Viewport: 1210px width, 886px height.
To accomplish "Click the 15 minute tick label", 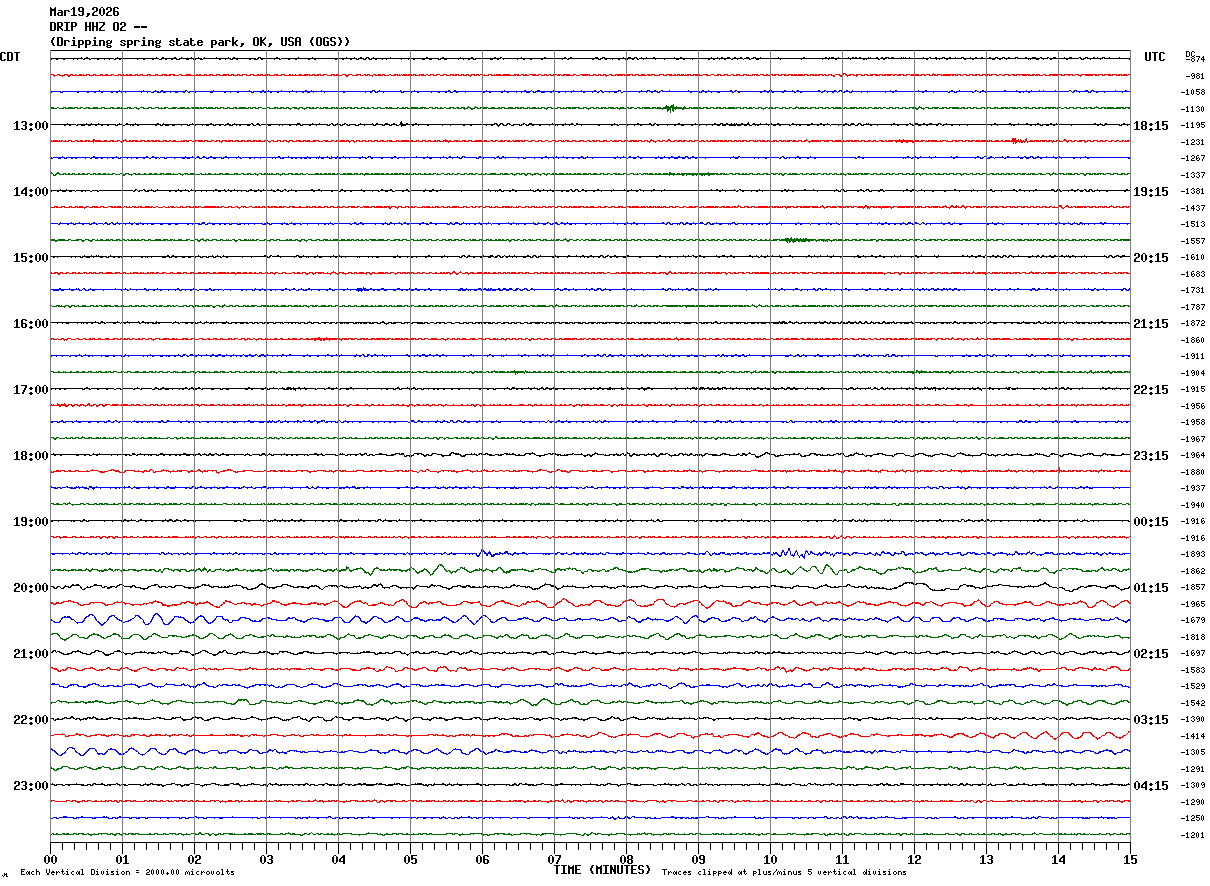I will click(x=1130, y=859).
